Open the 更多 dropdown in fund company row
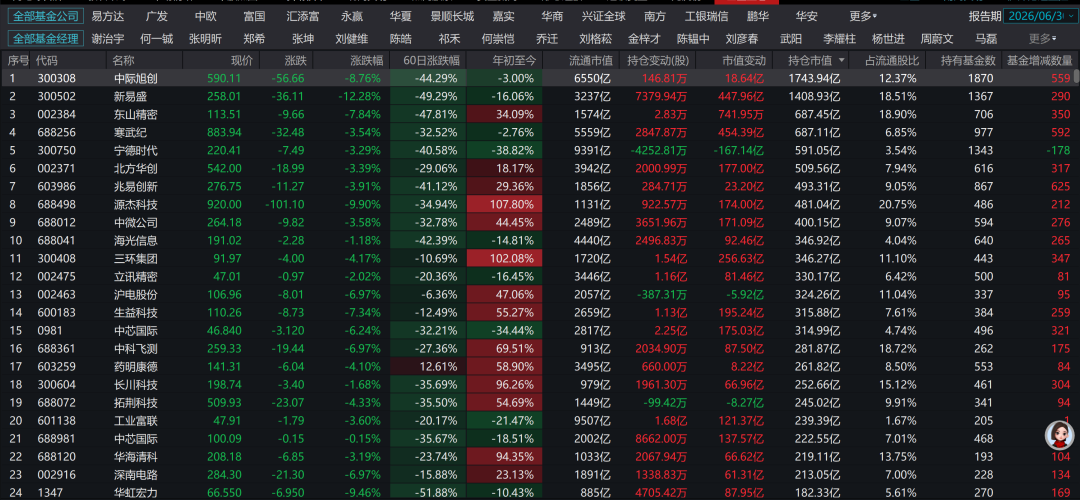This screenshot has height=500, width=1080. click(863, 16)
